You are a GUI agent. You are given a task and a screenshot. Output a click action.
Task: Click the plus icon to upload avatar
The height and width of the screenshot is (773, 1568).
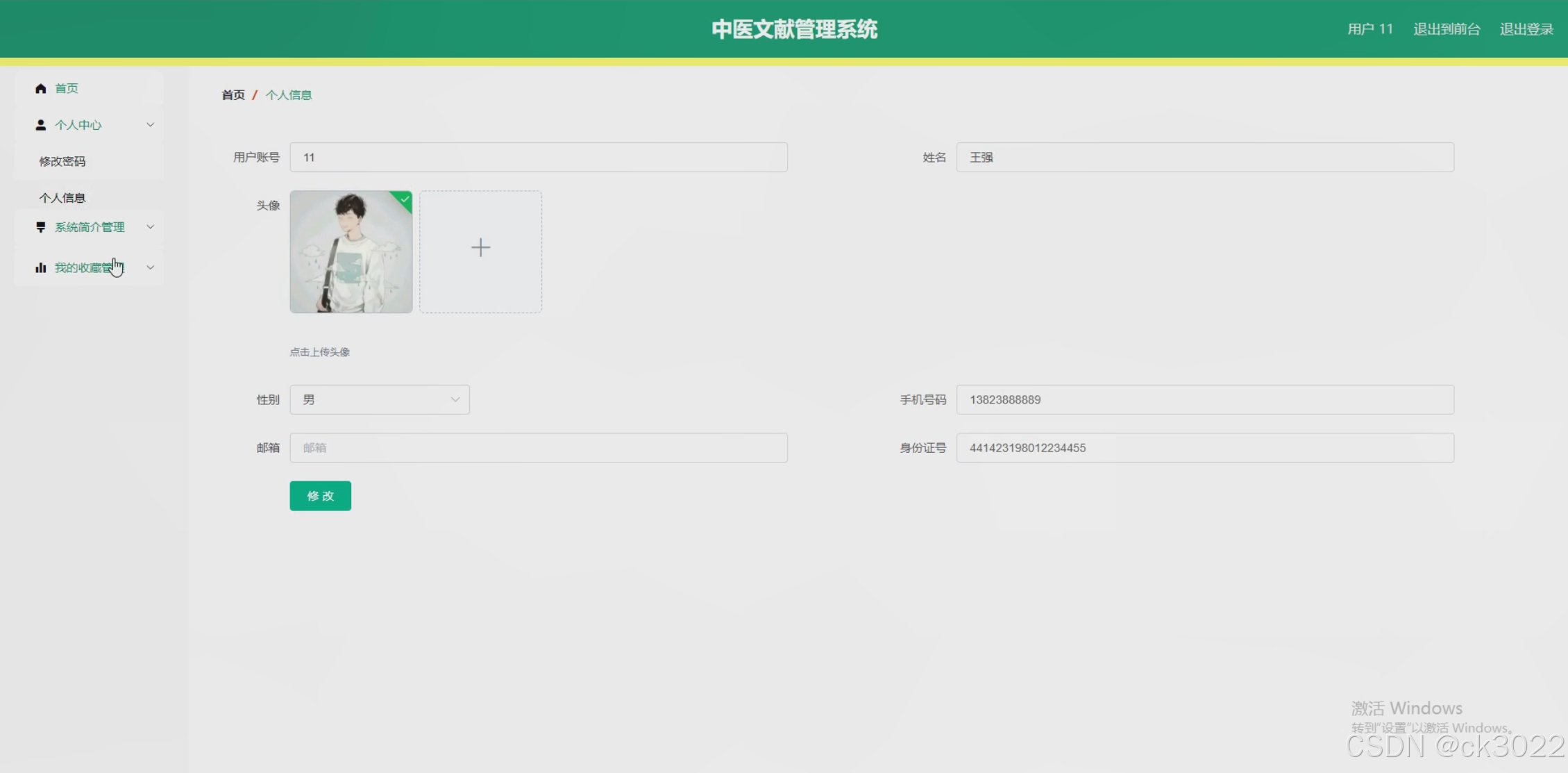click(x=480, y=248)
